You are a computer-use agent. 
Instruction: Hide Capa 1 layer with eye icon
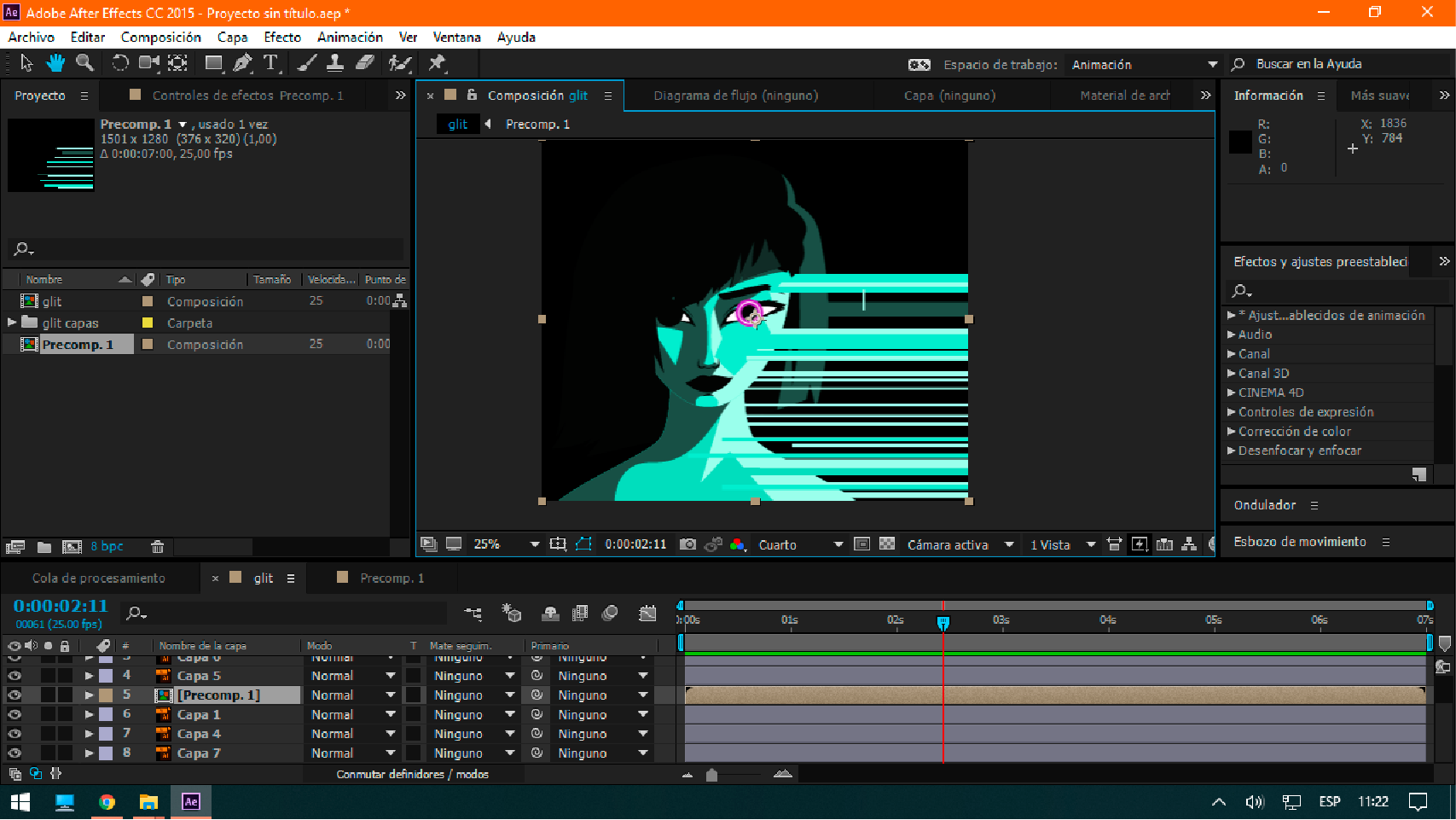click(15, 715)
